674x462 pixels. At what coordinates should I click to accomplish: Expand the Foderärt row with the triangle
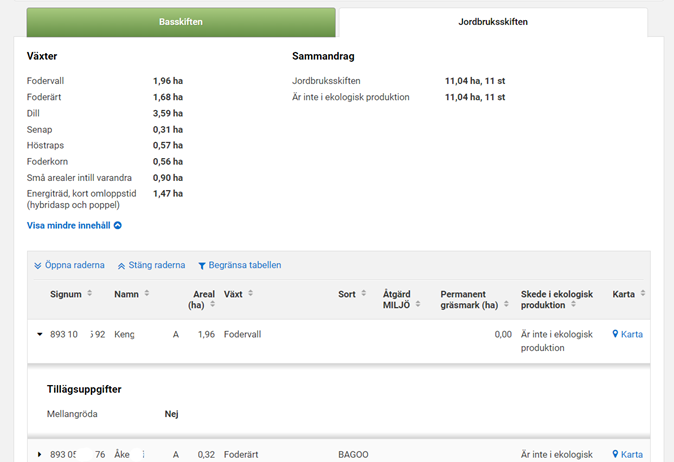coord(40,455)
